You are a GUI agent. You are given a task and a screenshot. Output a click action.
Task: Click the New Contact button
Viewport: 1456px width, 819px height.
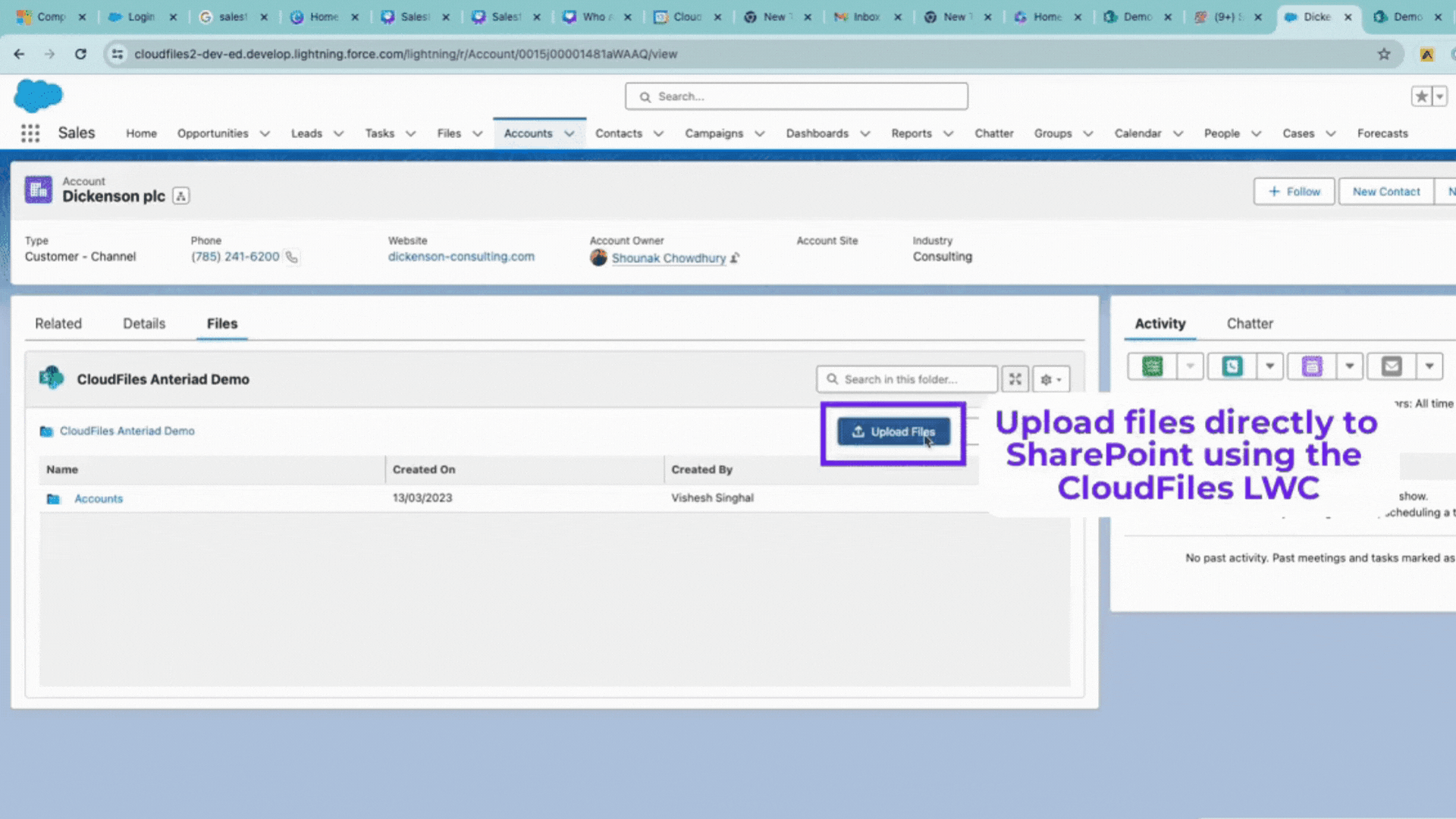pos(1386,191)
